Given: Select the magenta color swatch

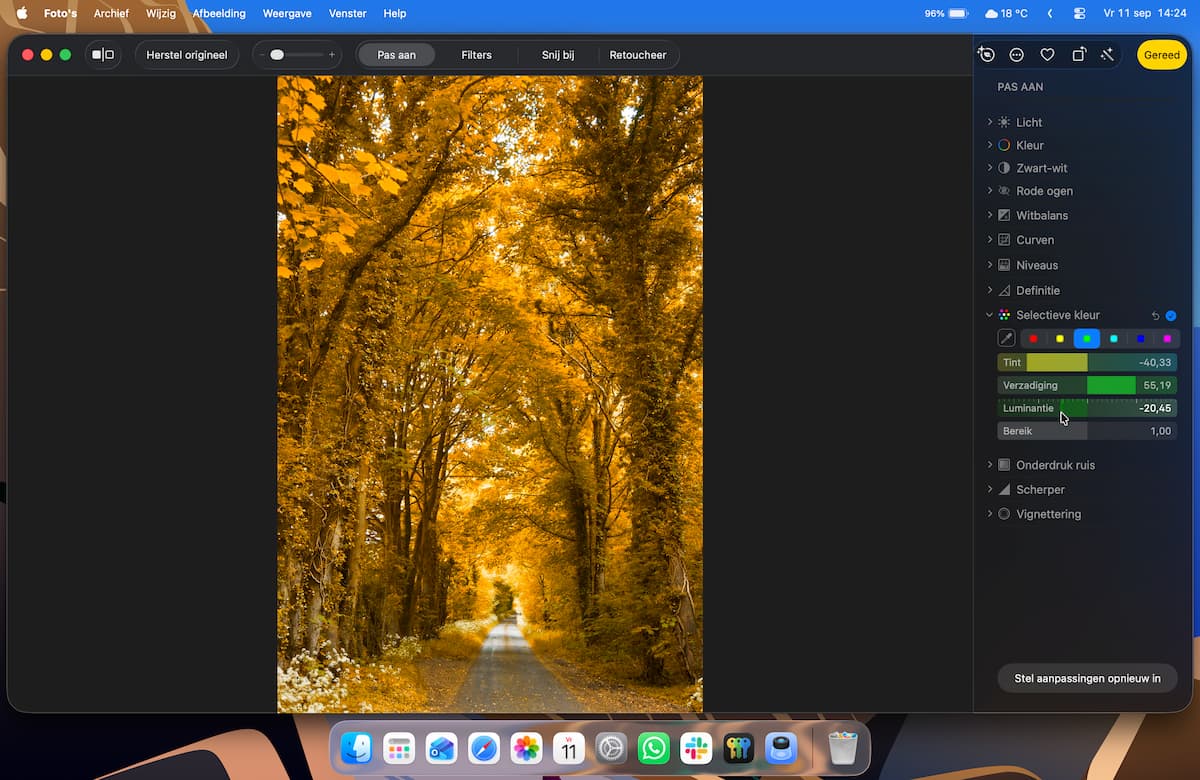Looking at the screenshot, I should (1167, 339).
